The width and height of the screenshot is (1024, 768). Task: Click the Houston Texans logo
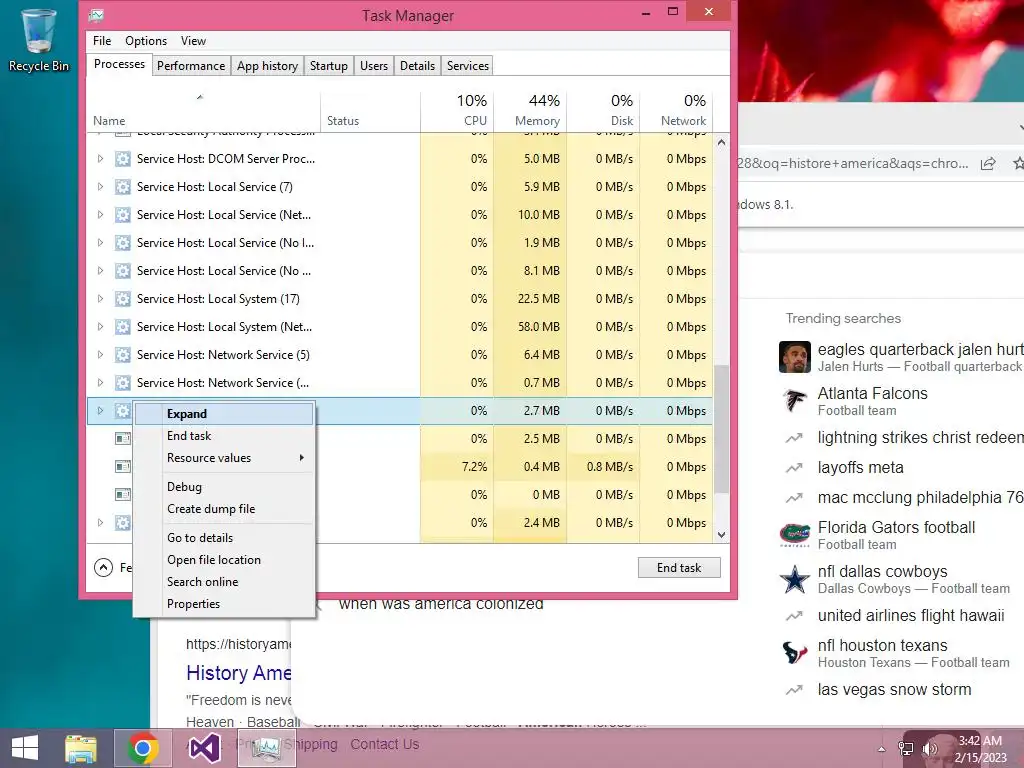pyautogui.click(x=795, y=652)
